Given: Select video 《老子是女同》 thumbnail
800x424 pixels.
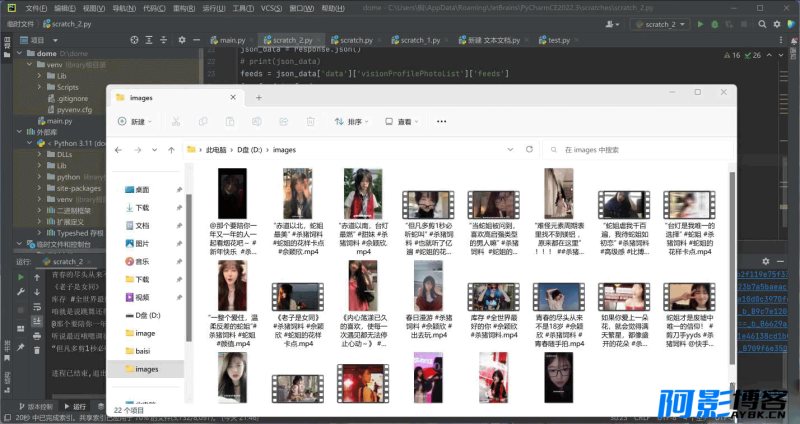Looking at the screenshot, I should pyautogui.click(x=297, y=297).
